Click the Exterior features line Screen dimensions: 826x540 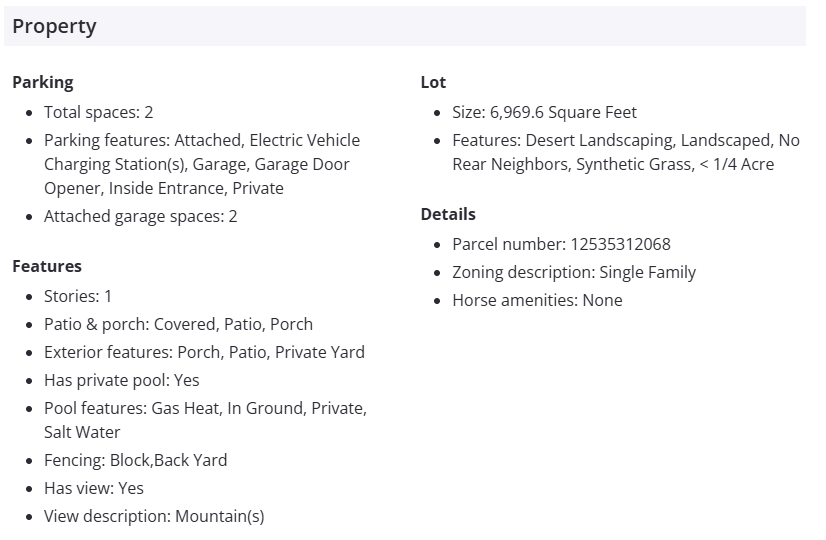(204, 352)
